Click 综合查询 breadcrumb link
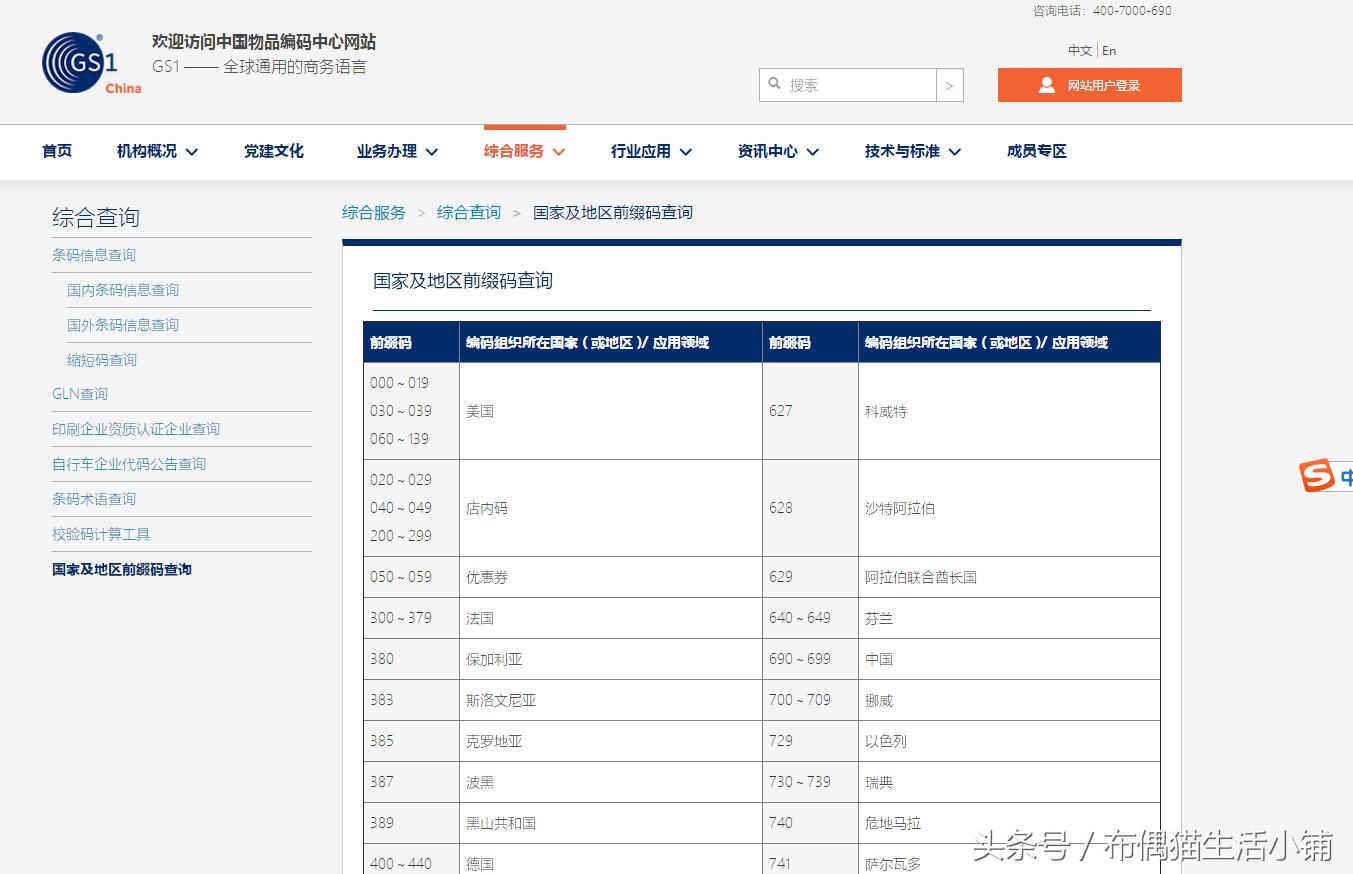 (468, 212)
